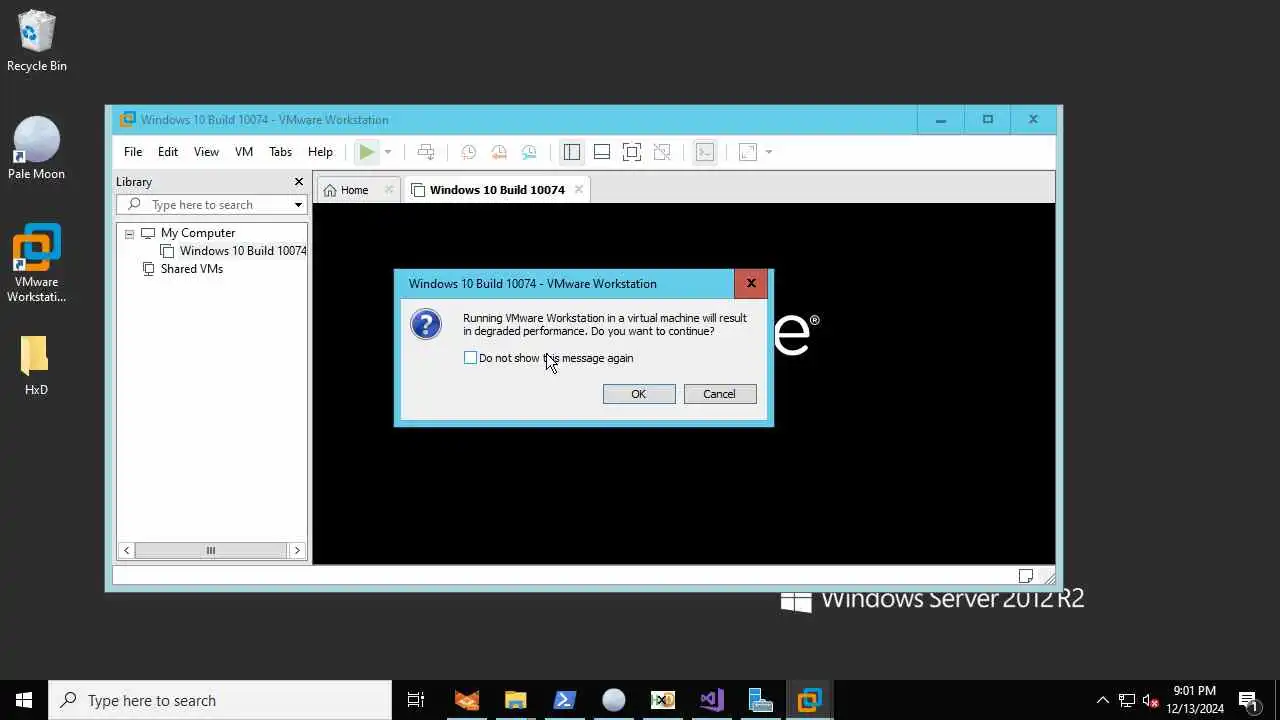Viewport: 1280px width, 720px height.
Task: Open the Action Center notifications icon
Action: [1248, 700]
